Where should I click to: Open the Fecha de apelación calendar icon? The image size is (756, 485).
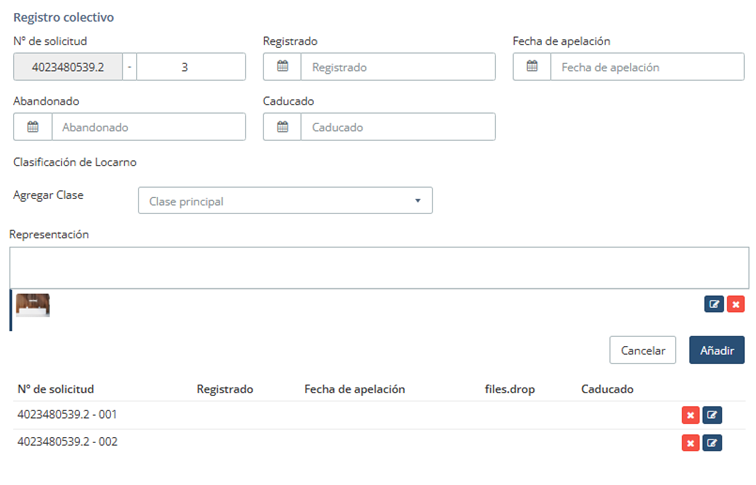(532, 67)
